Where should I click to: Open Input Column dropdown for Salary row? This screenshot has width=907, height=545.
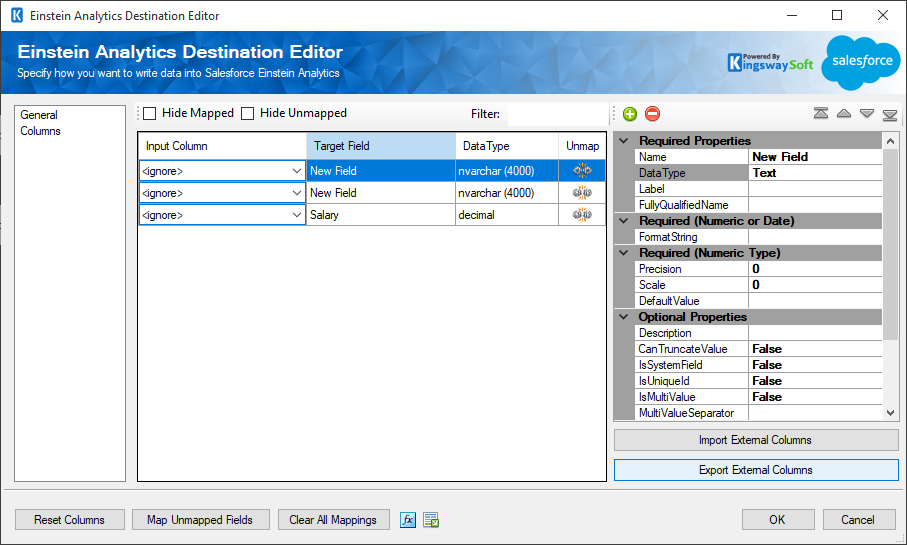[x=297, y=215]
